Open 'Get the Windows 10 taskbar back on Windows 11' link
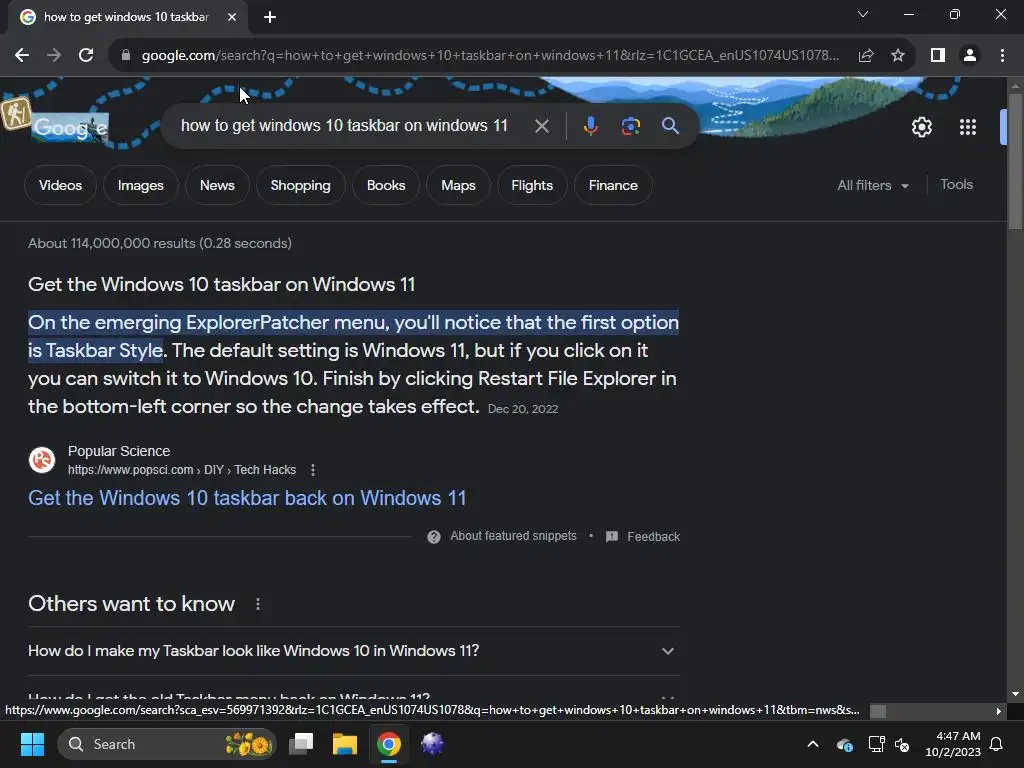The height and width of the screenshot is (768, 1024). 247,498
